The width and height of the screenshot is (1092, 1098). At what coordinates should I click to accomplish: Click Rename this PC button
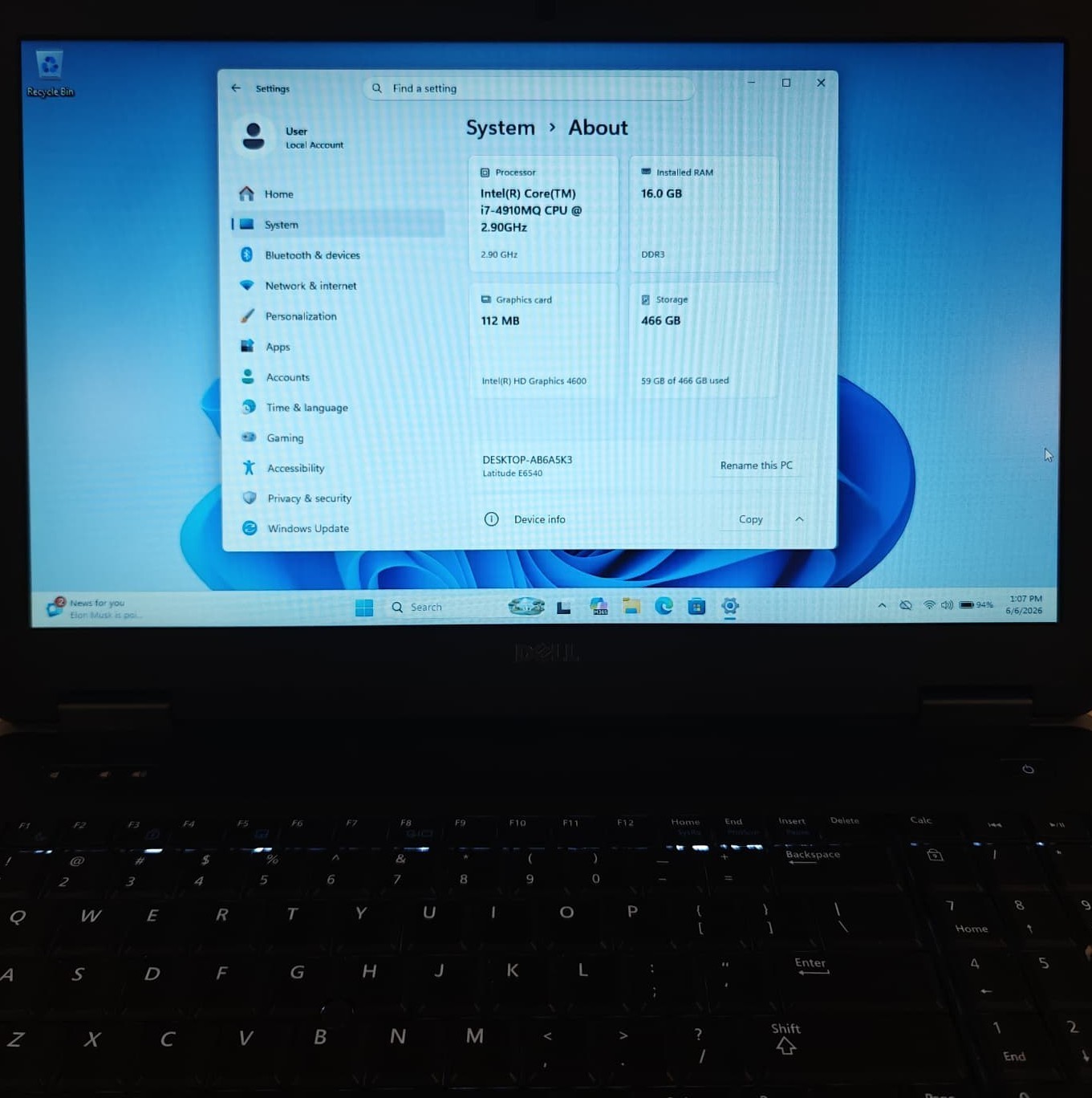(756, 466)
